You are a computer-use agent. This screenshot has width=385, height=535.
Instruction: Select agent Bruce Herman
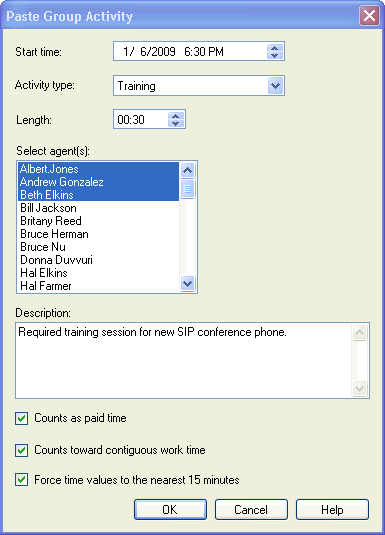coord(98,234)
